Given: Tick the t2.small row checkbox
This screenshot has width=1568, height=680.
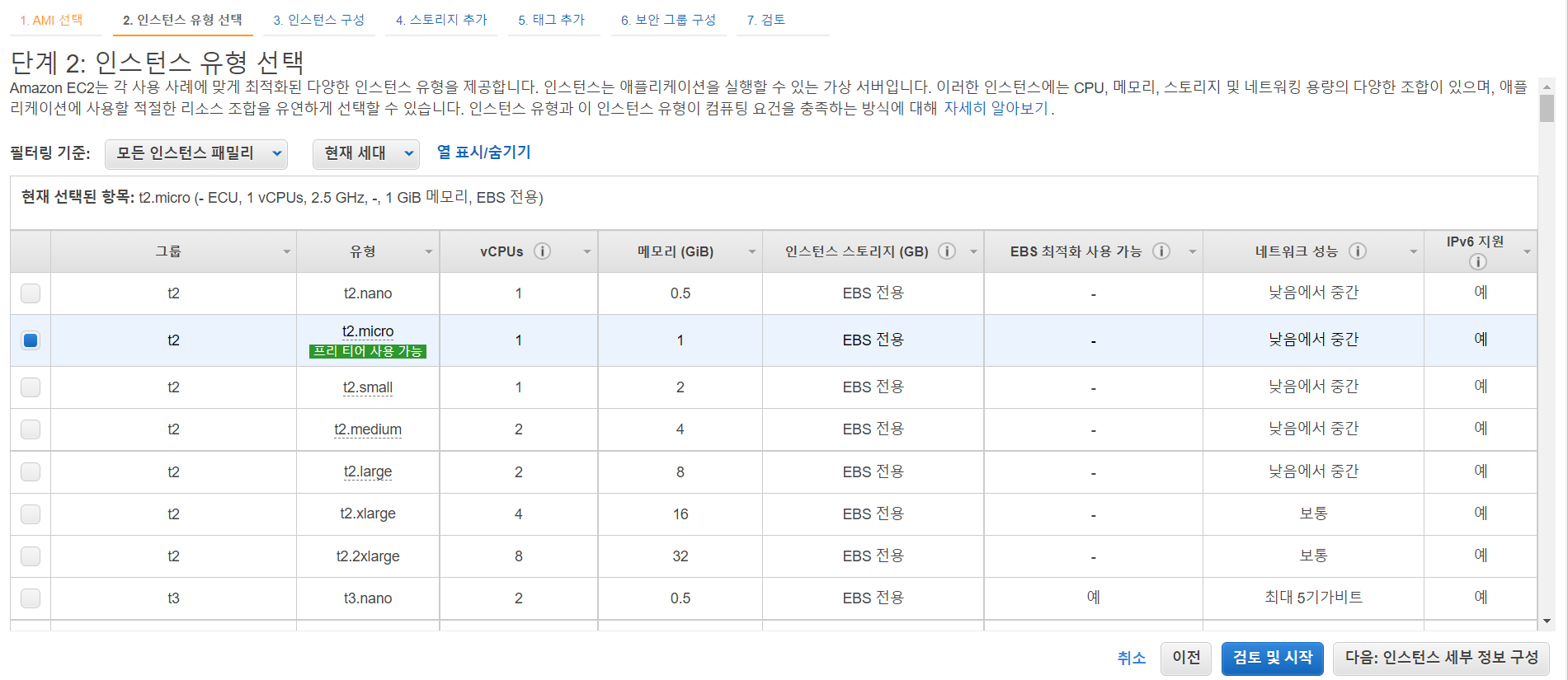Looking at the screenshot, I should click(31, 387).
